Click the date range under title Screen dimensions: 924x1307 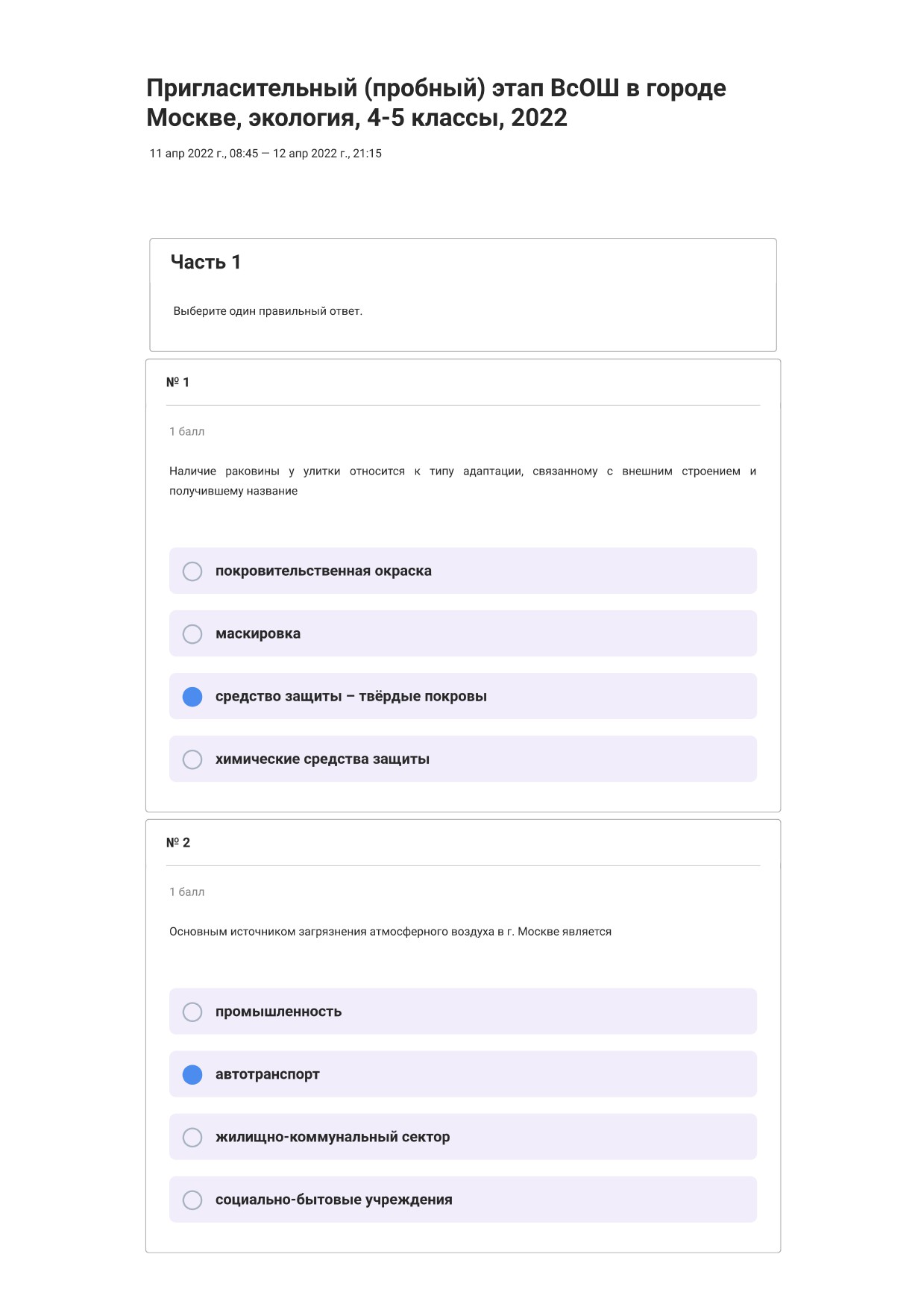[x=265, y=154]
